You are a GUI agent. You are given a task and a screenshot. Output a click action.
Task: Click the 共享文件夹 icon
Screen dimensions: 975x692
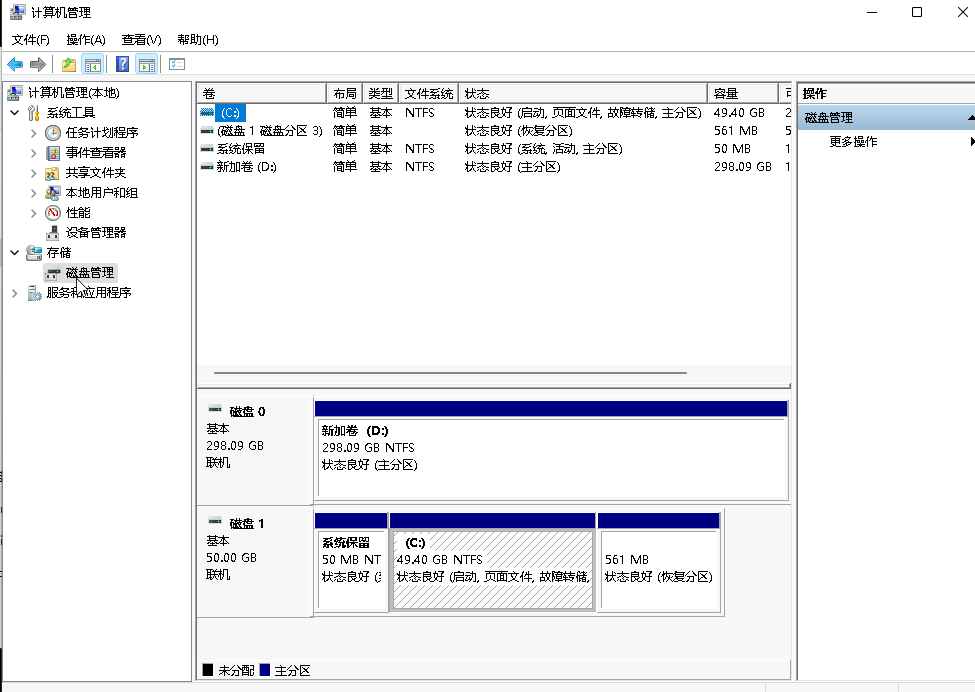53,173
